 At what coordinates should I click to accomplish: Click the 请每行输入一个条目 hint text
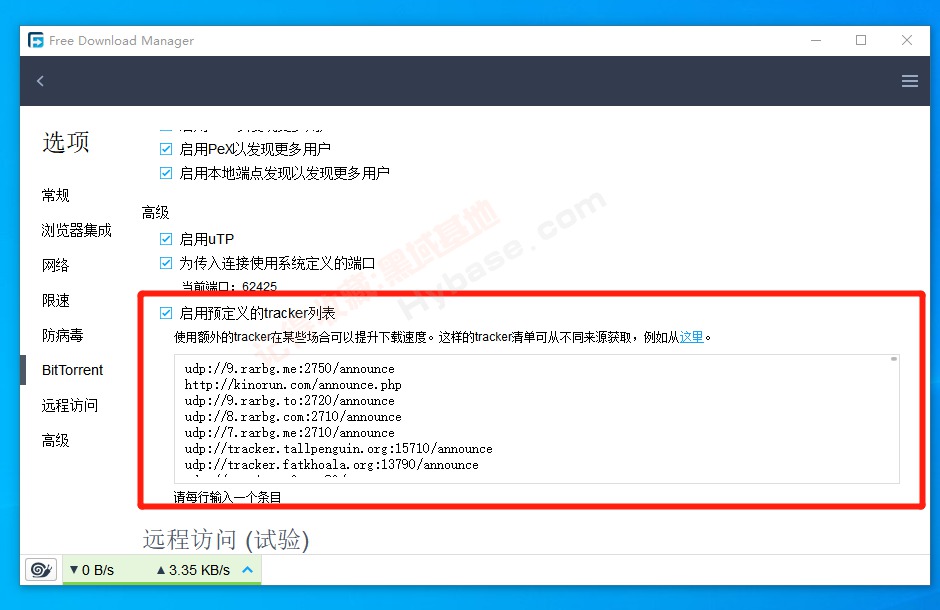pyautogui.click(x=227, y=497)
